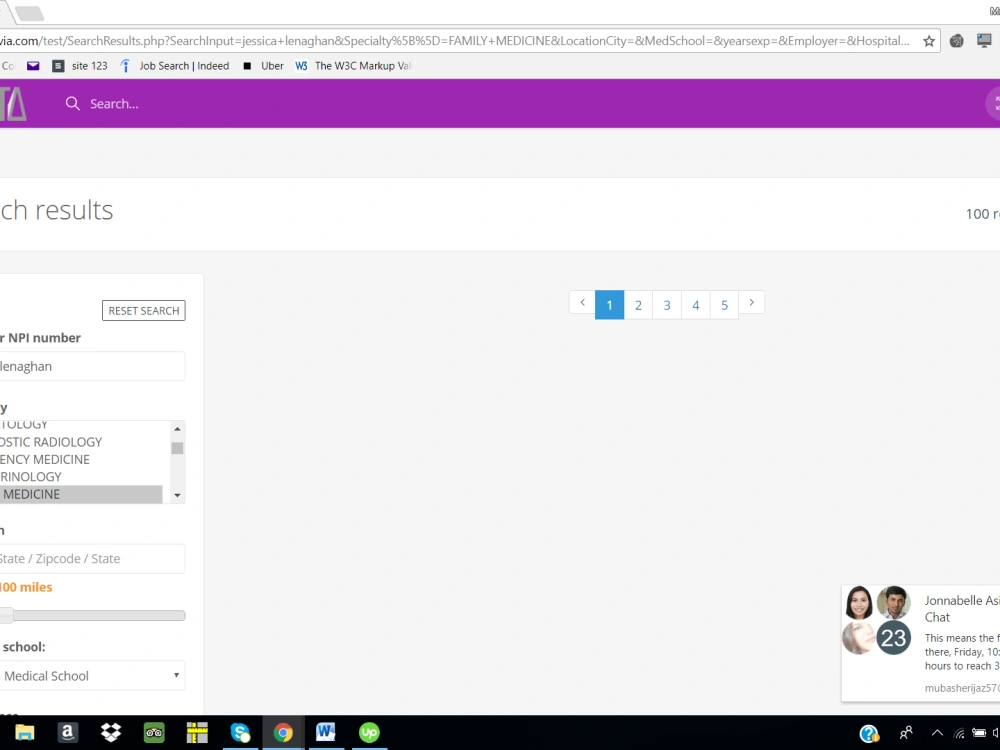
Task: Launch Skype from the taskbar
Action: (240, 733)
